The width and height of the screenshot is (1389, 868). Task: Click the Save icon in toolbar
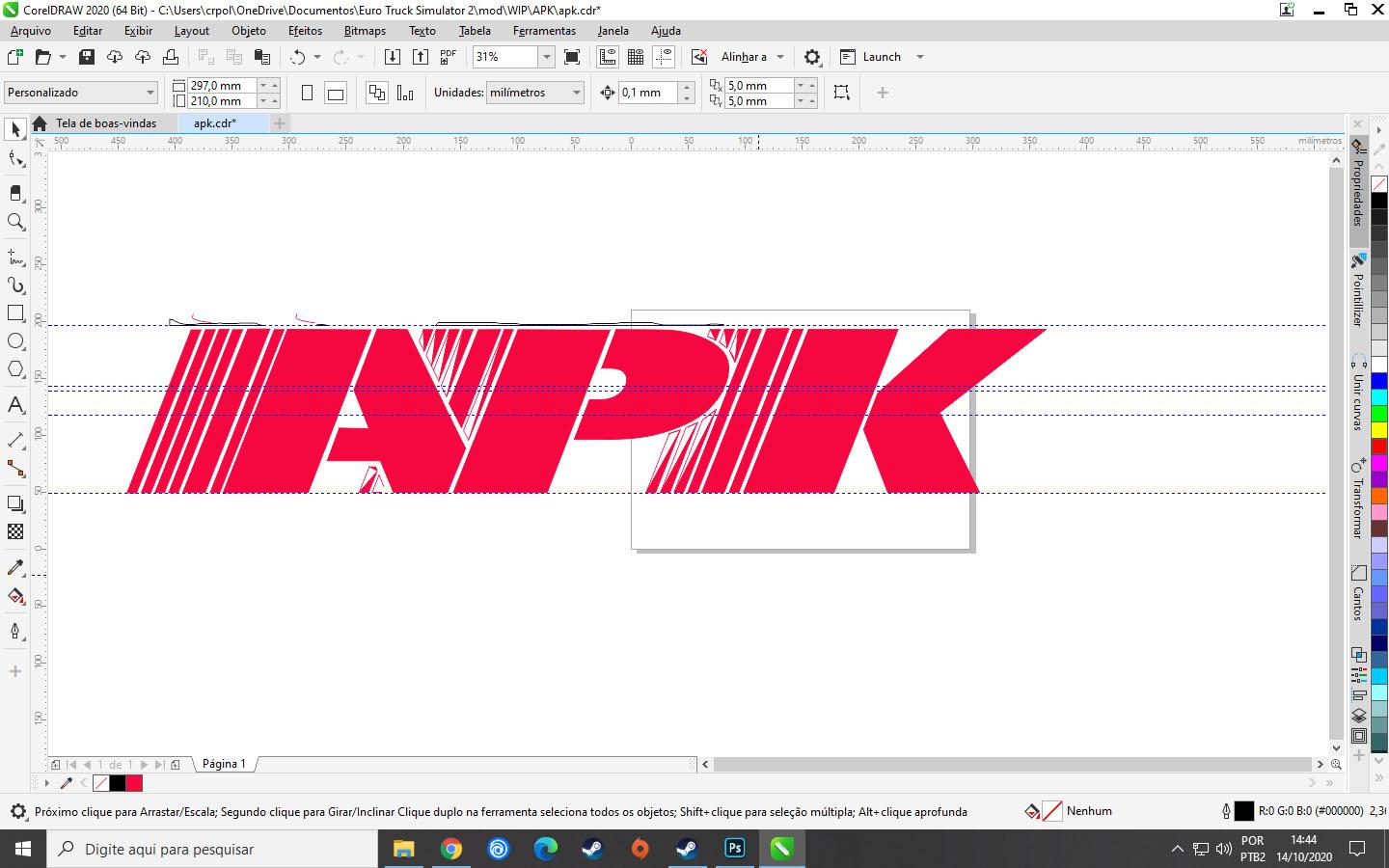coord(86,57)
